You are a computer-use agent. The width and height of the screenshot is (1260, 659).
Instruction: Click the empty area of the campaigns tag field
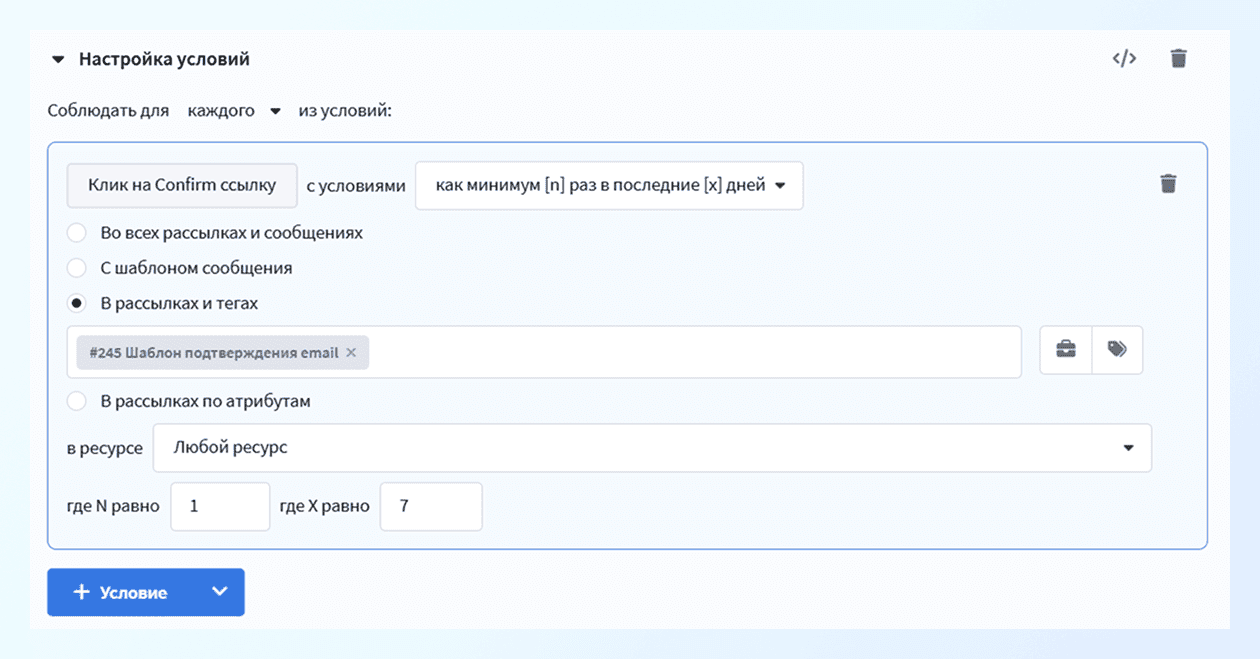tap(690, 352)
